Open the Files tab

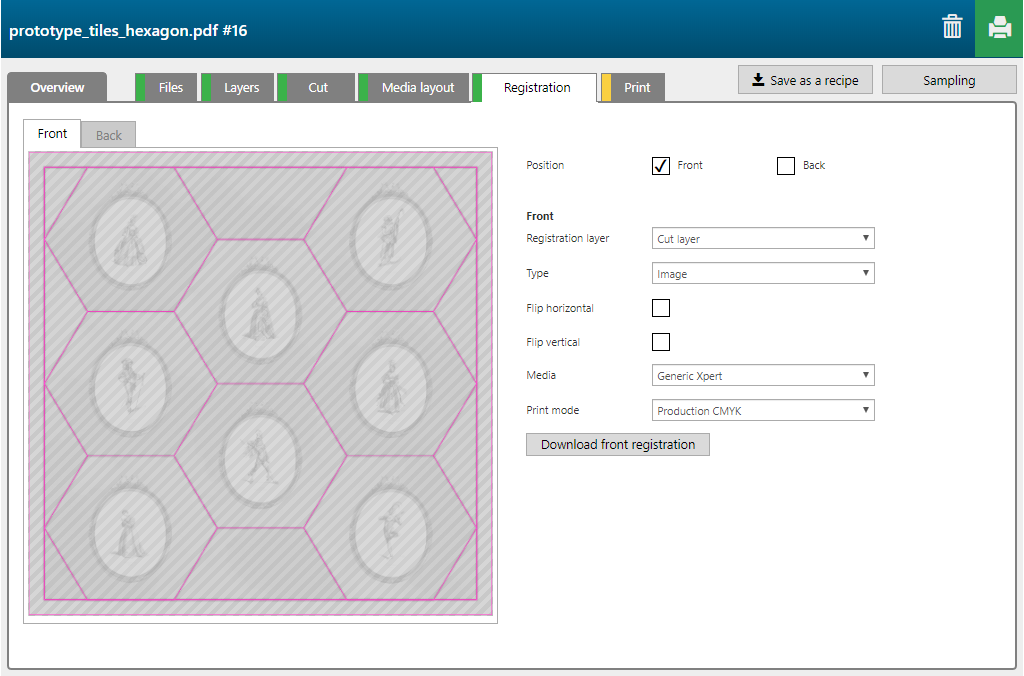click(x=171, y=88)
